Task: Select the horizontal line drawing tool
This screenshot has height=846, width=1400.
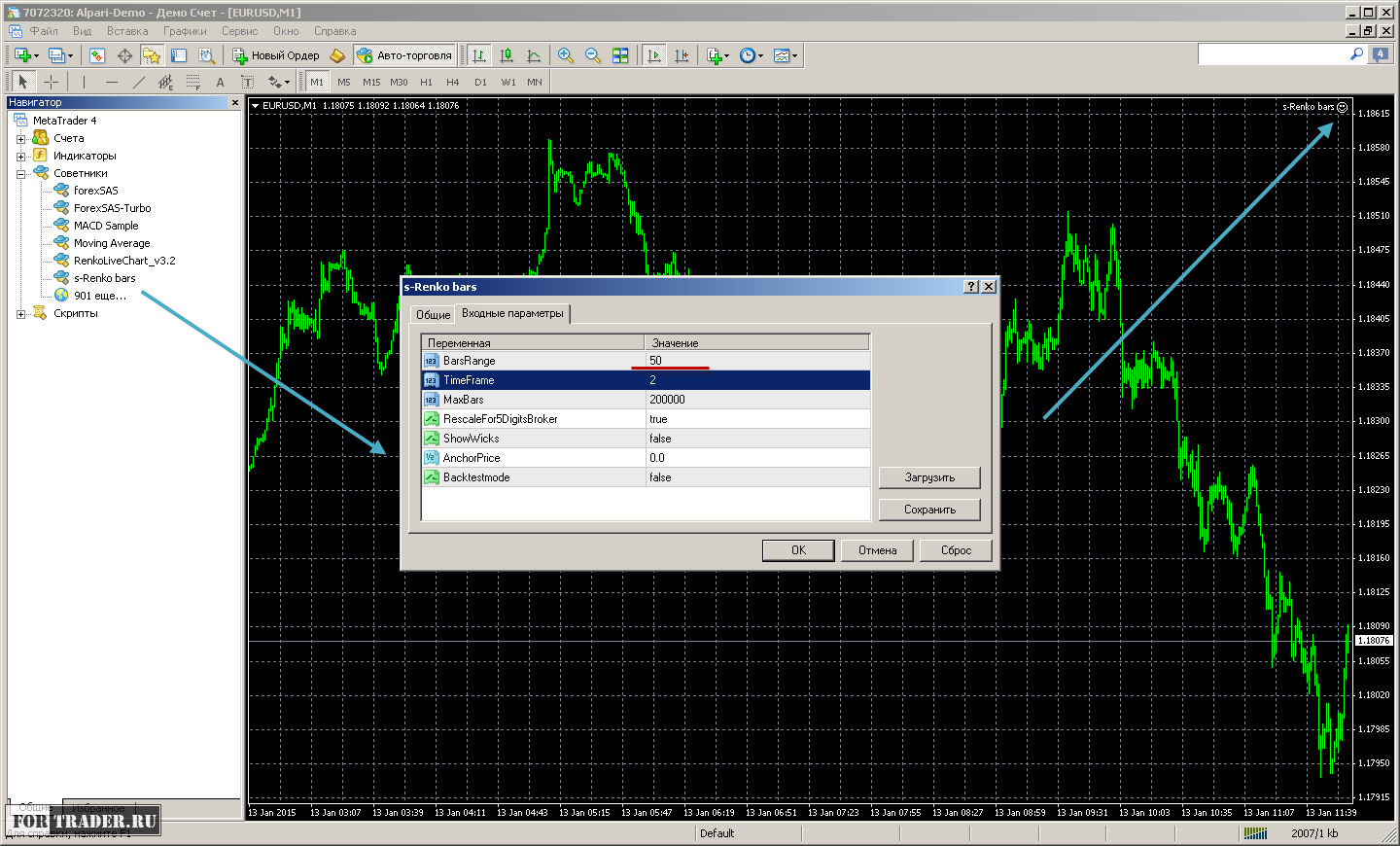Action: click(111, 82)
